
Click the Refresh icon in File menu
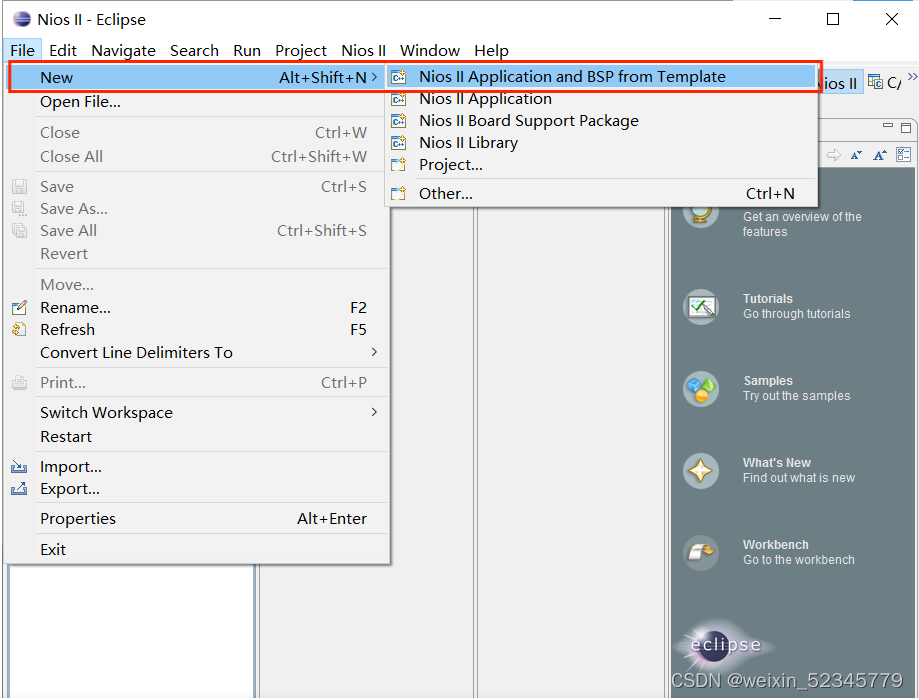(x=19, y=329)
